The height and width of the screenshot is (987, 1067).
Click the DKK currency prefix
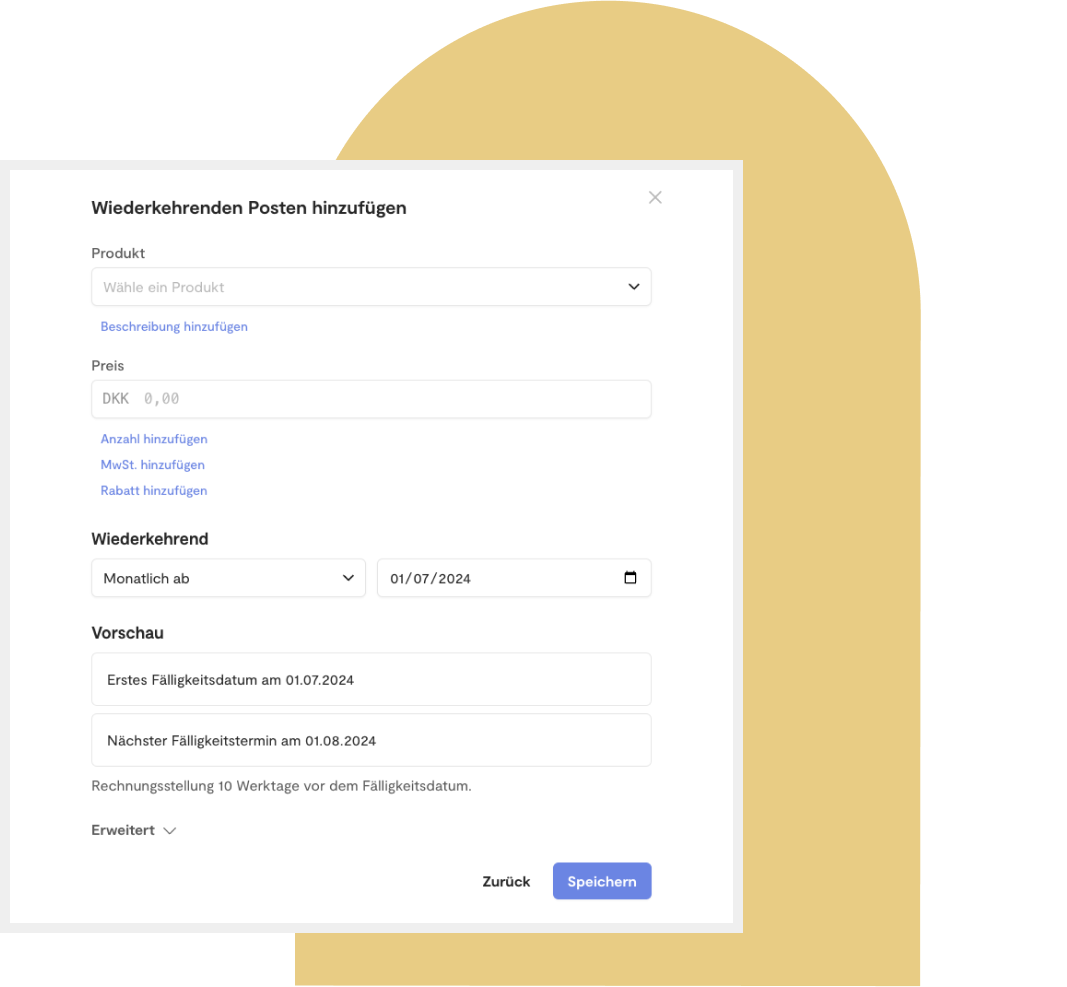(x=116, y=399)
